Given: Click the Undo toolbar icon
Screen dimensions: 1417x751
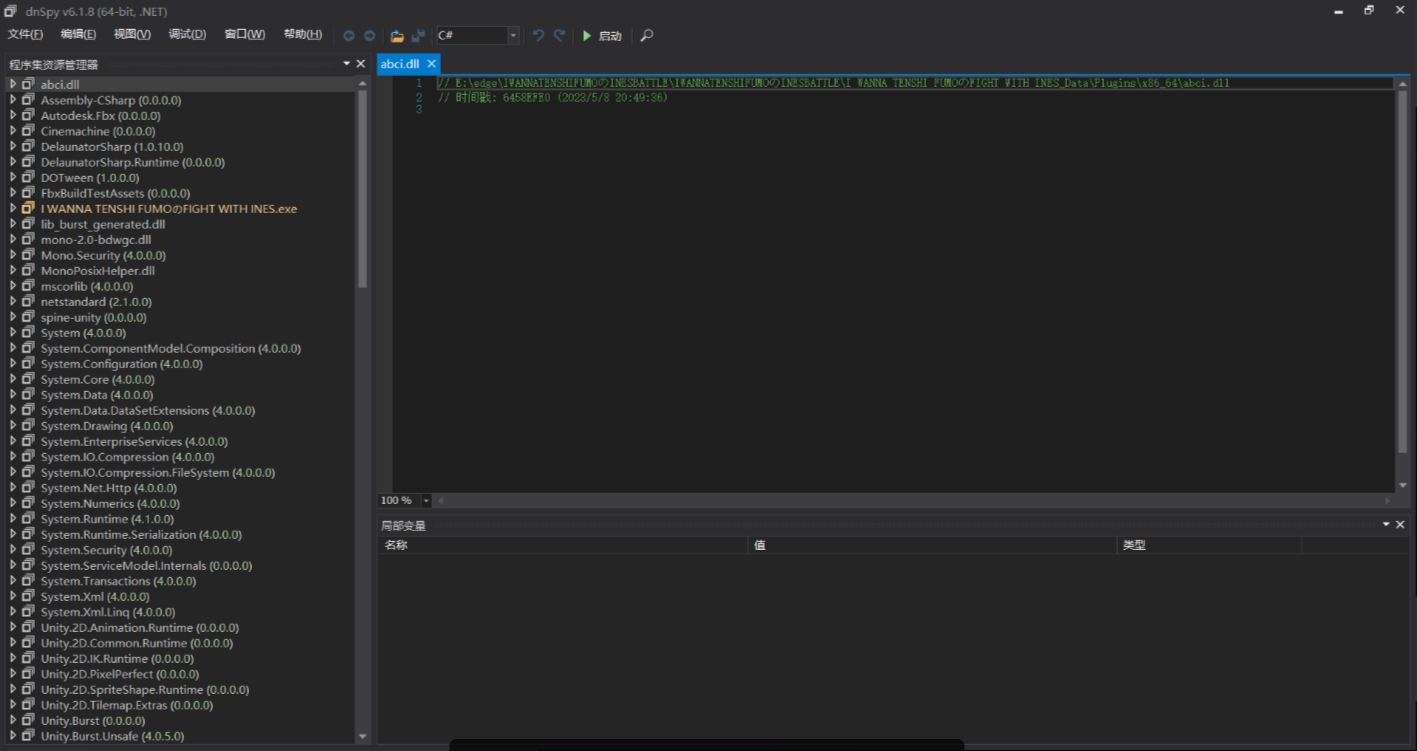Looking at the screenshot, I should (x=538, y=36).
